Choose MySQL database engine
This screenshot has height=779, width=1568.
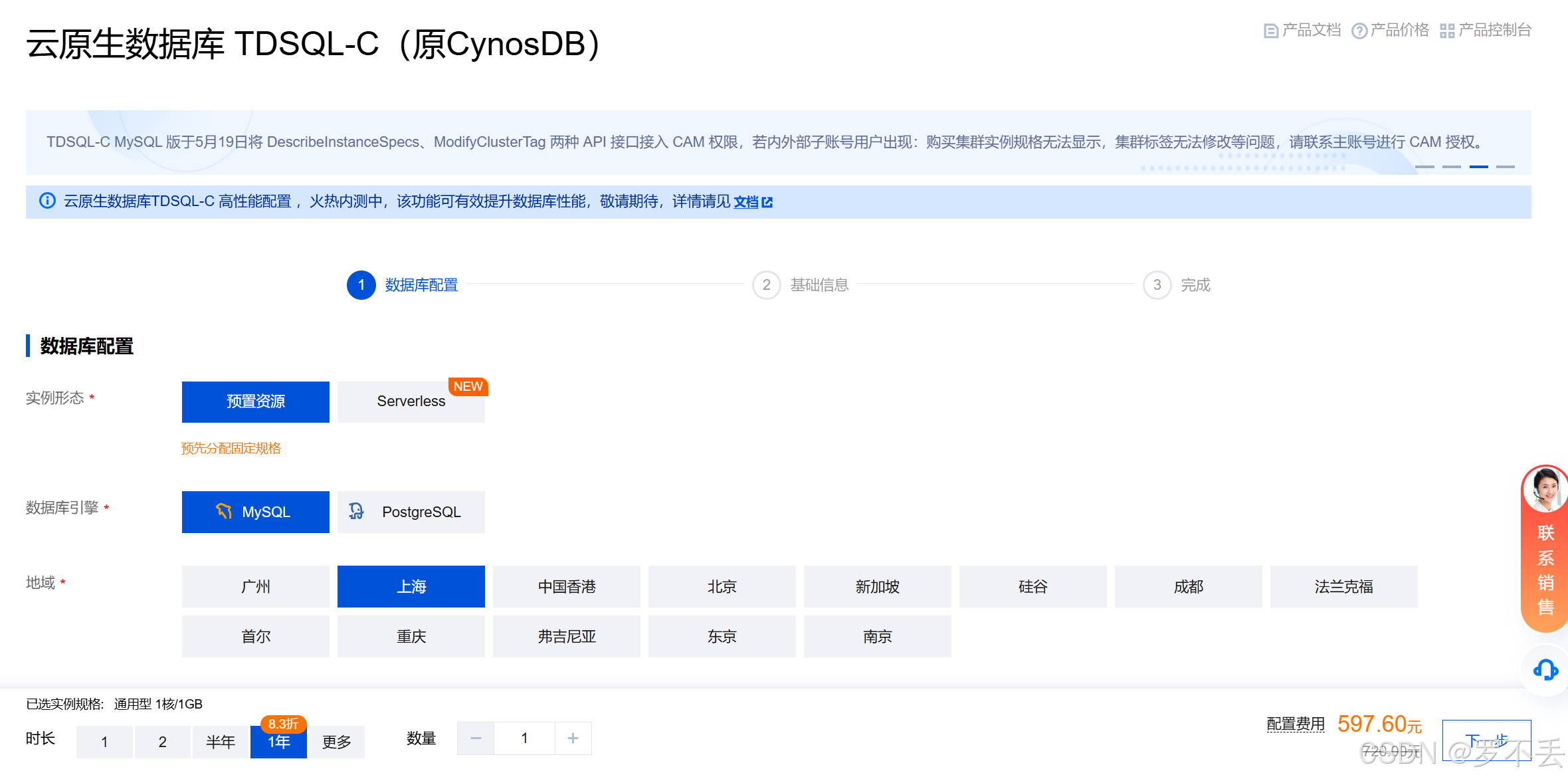click(x=256, y=512)
